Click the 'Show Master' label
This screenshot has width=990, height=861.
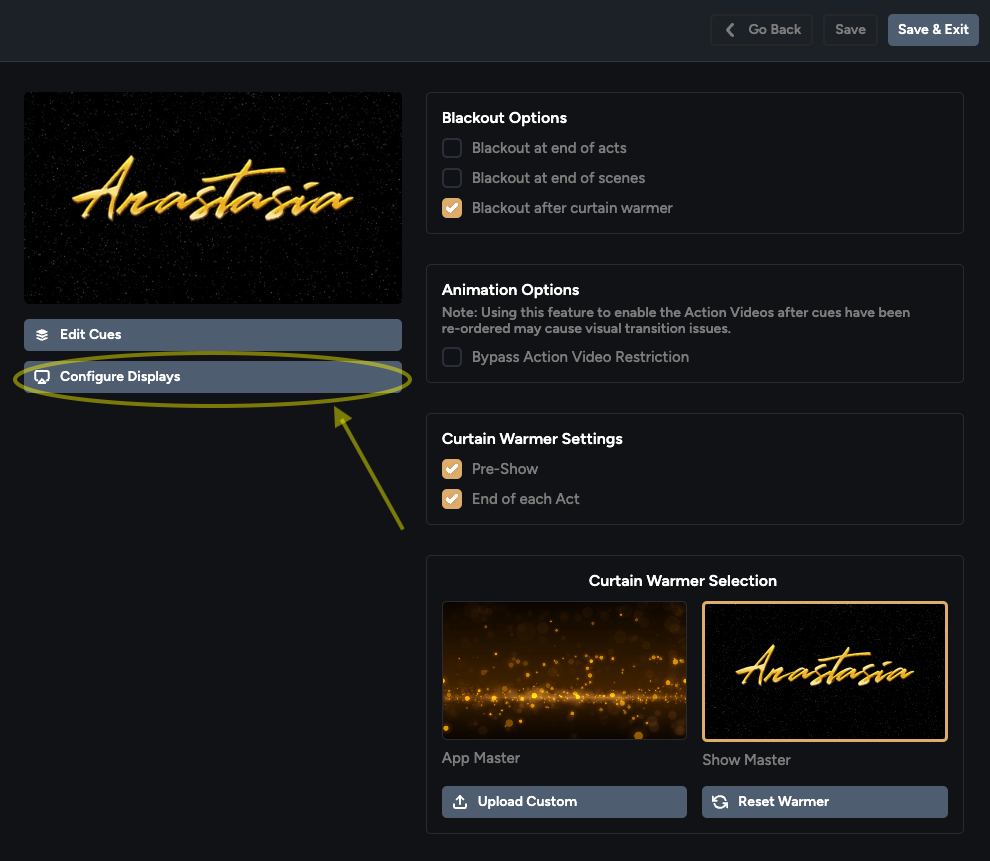tap(746, 760)
